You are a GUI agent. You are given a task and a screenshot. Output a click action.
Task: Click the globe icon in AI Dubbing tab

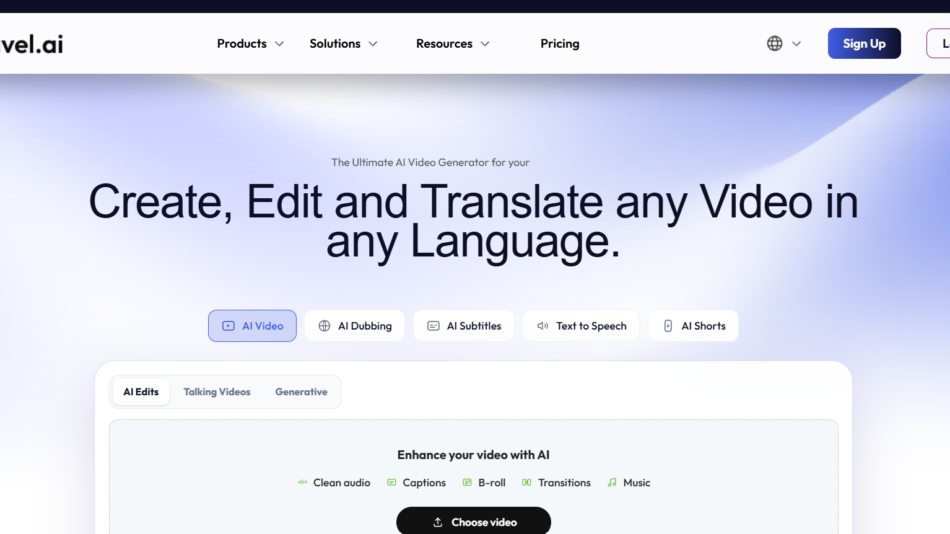(324, 326)
